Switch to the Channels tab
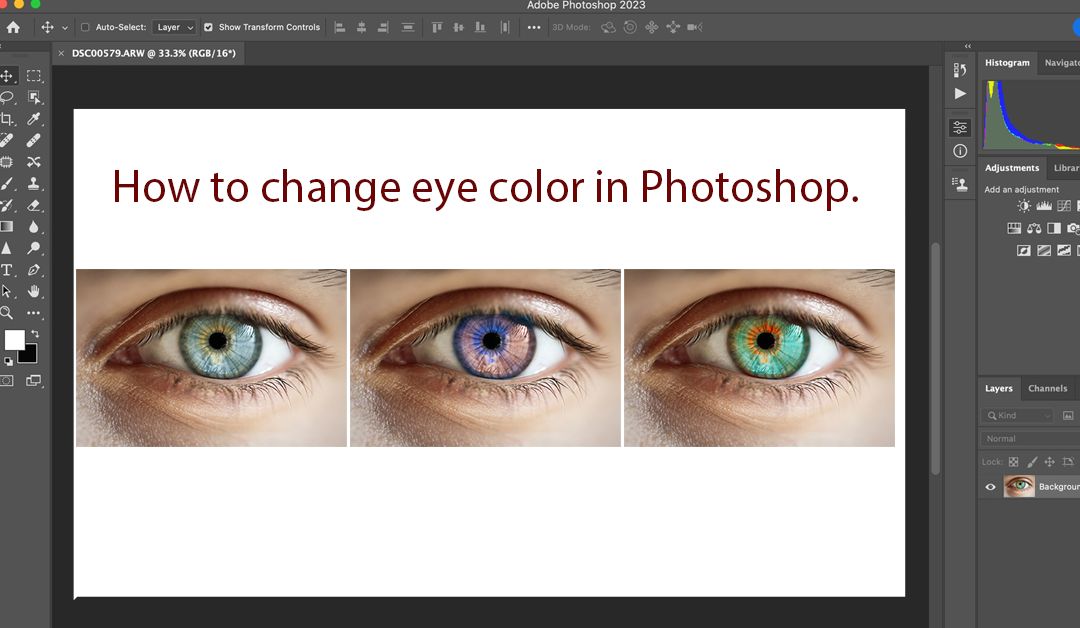 click(1050, 388)
